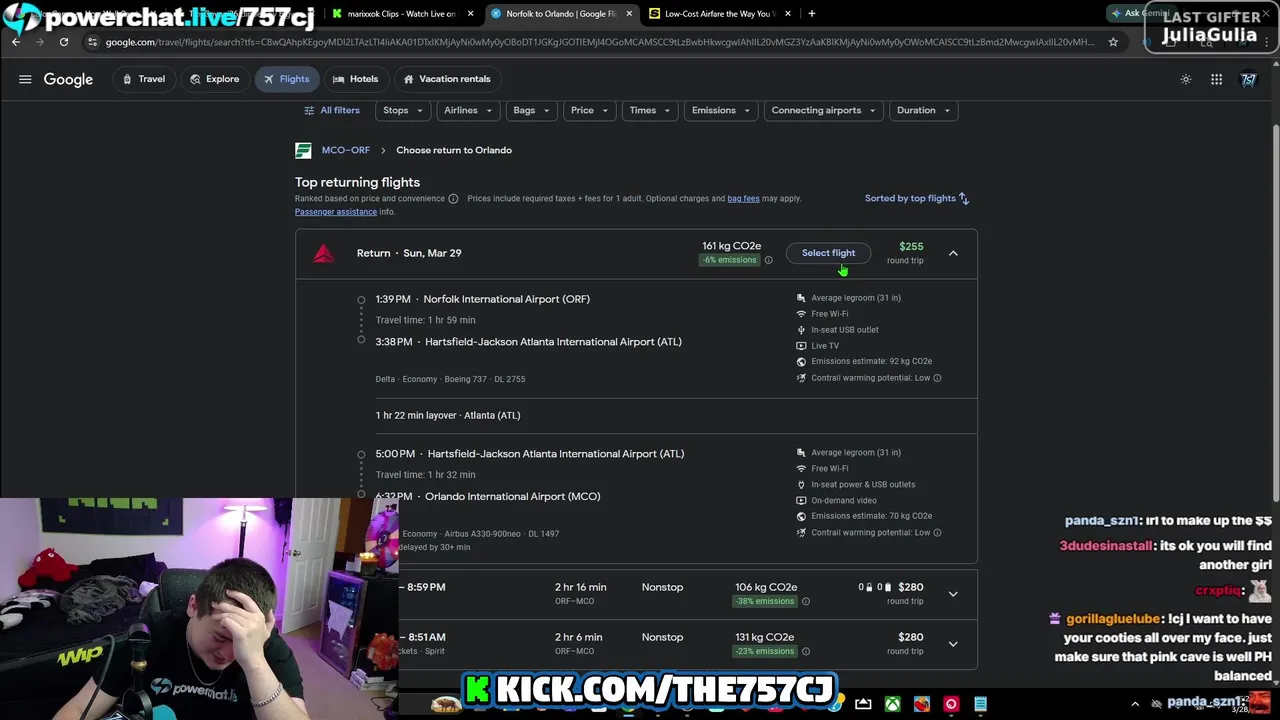The height and width of the screenshot is (720, 1280).
Task: Open the Explore tab
Action: coord(214,79)
